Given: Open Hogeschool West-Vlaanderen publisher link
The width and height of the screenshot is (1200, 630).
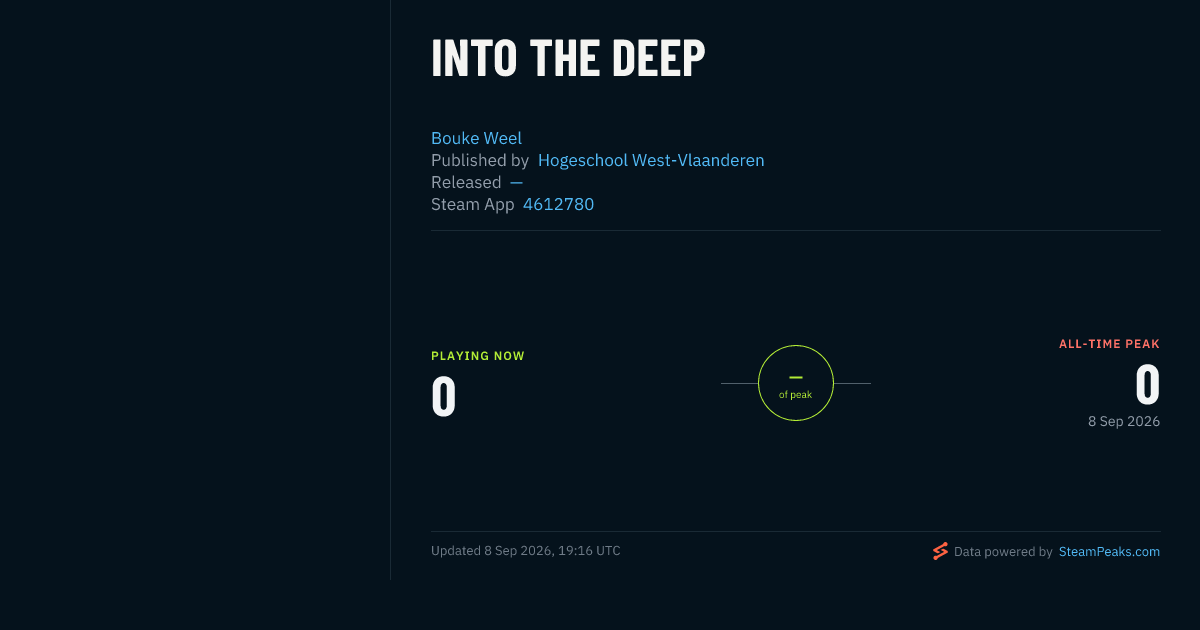Looking at the screenshot, I should click(x=651, y=160).
